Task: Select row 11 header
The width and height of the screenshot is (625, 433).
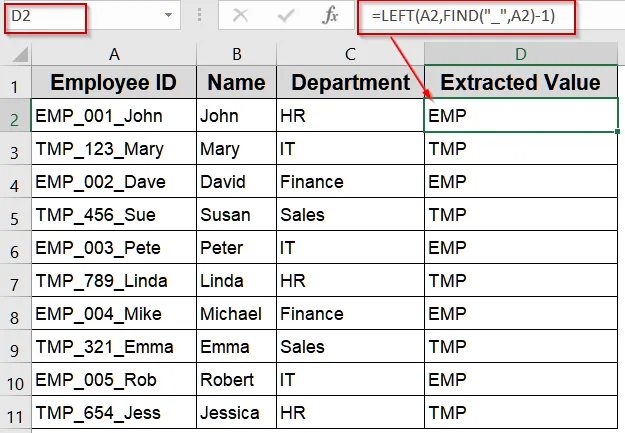Action: 15,413
